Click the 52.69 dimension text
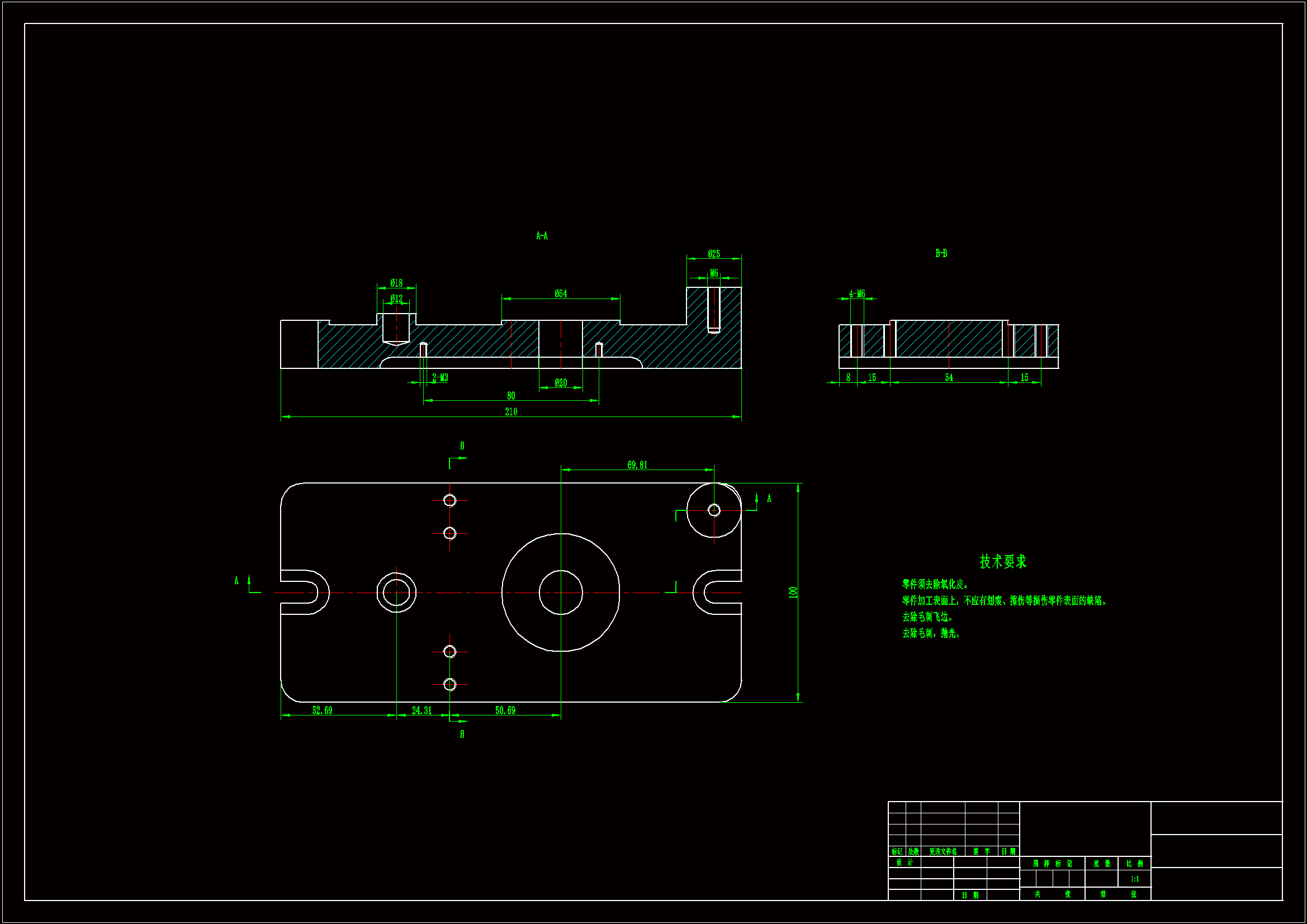1307x924 pixels. (x=322, y=710)
